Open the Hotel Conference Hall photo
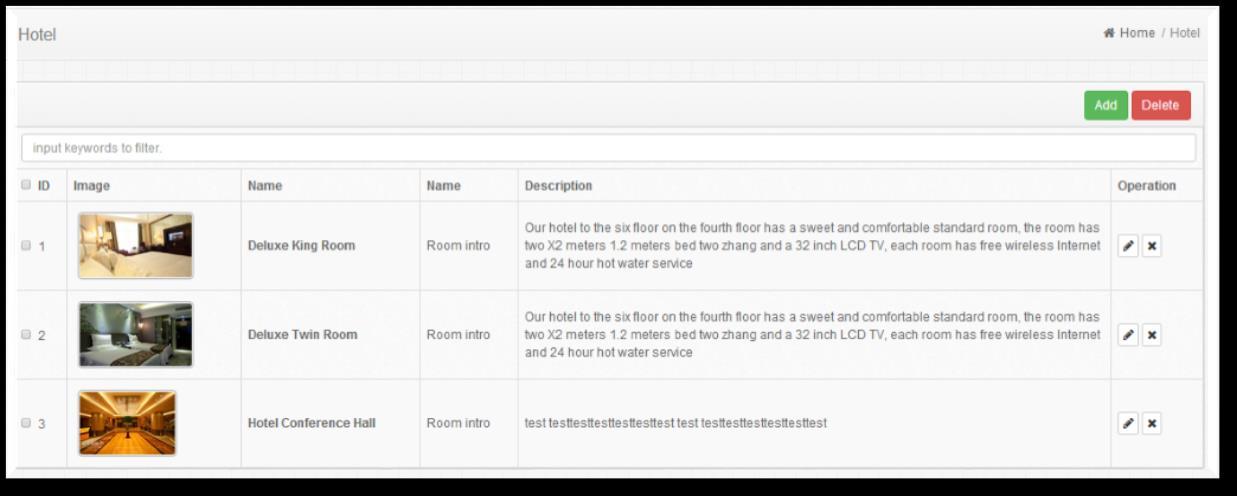This screenshot has width=1237, height=496. (127, 423)
